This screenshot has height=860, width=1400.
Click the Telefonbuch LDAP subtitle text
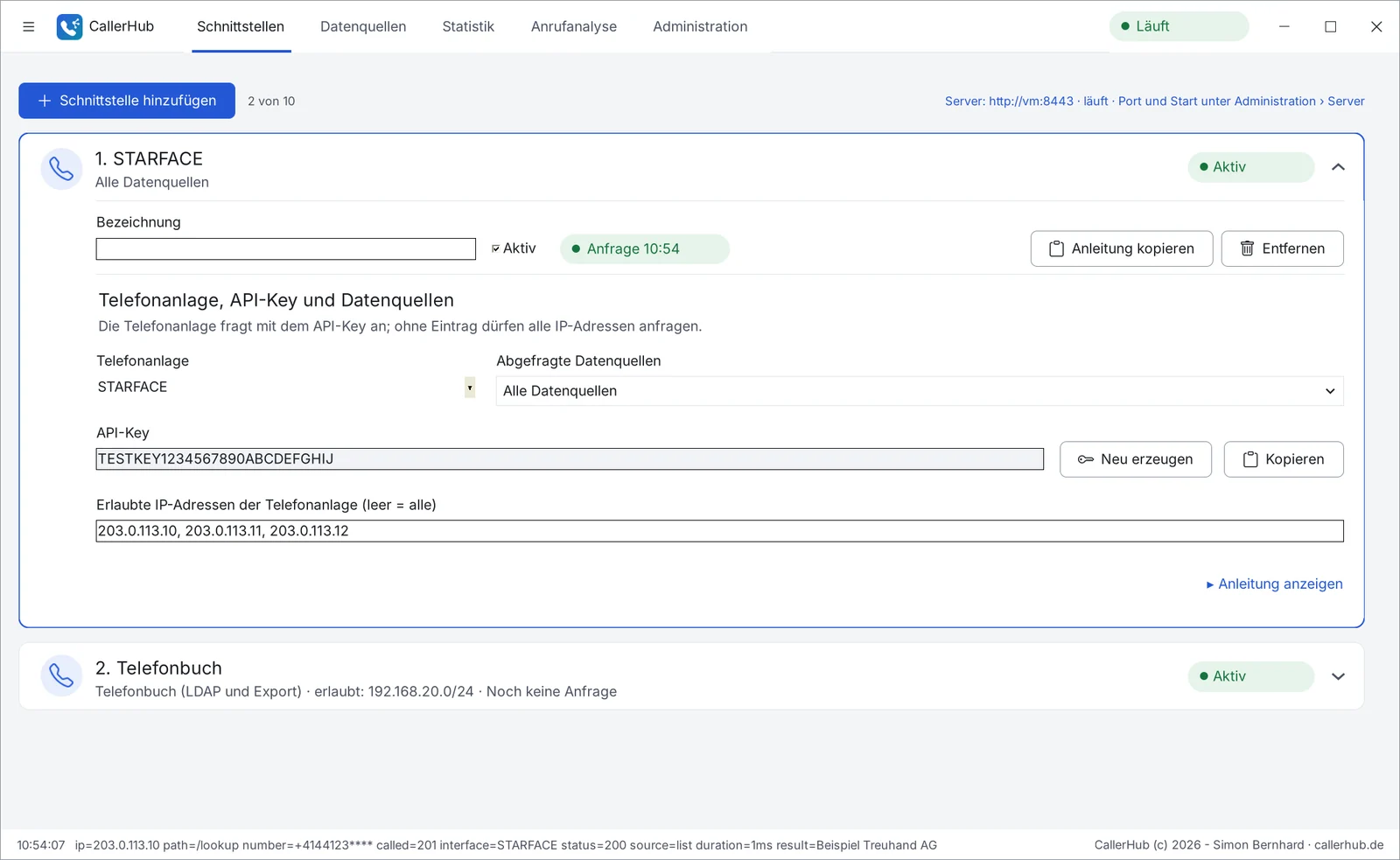click(x=356, y=691)
